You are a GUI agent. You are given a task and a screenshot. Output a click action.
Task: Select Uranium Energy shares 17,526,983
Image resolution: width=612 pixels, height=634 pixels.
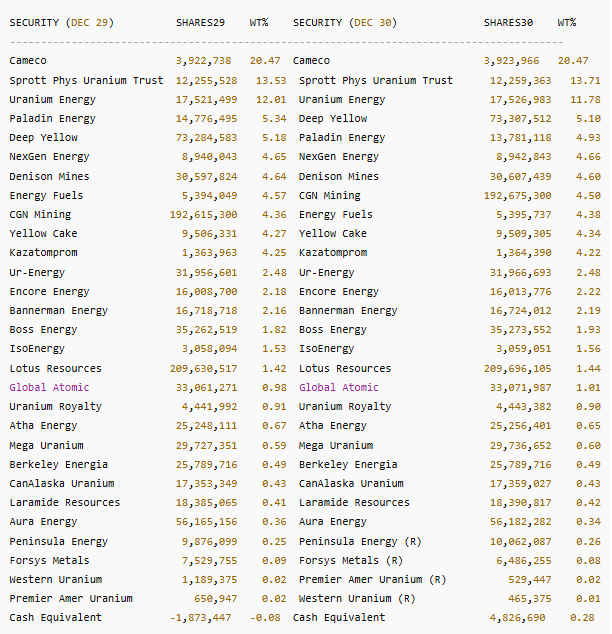521,99
